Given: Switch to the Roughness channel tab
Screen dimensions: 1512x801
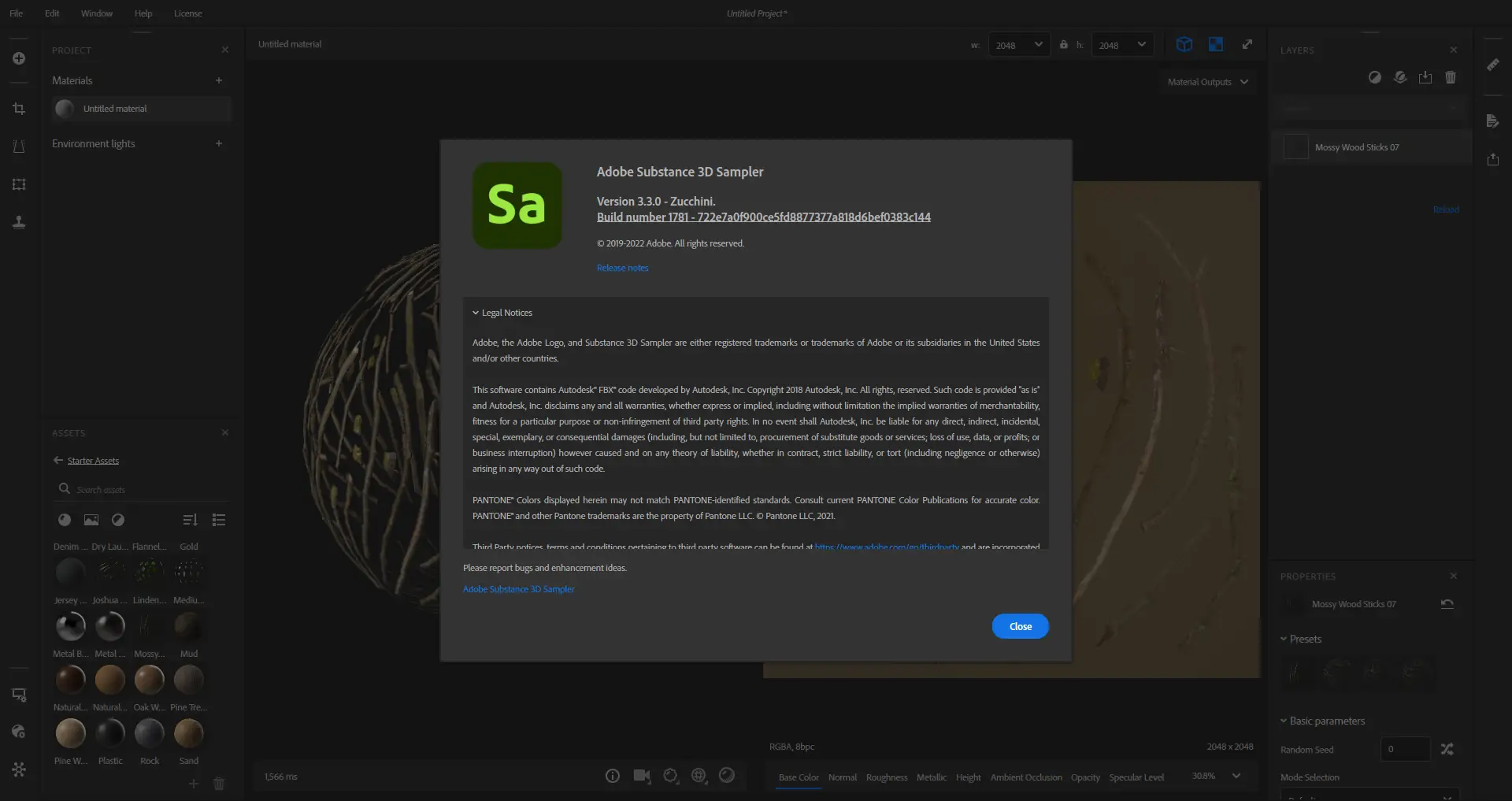Looking at the screenshot, I should pos(887,777).
